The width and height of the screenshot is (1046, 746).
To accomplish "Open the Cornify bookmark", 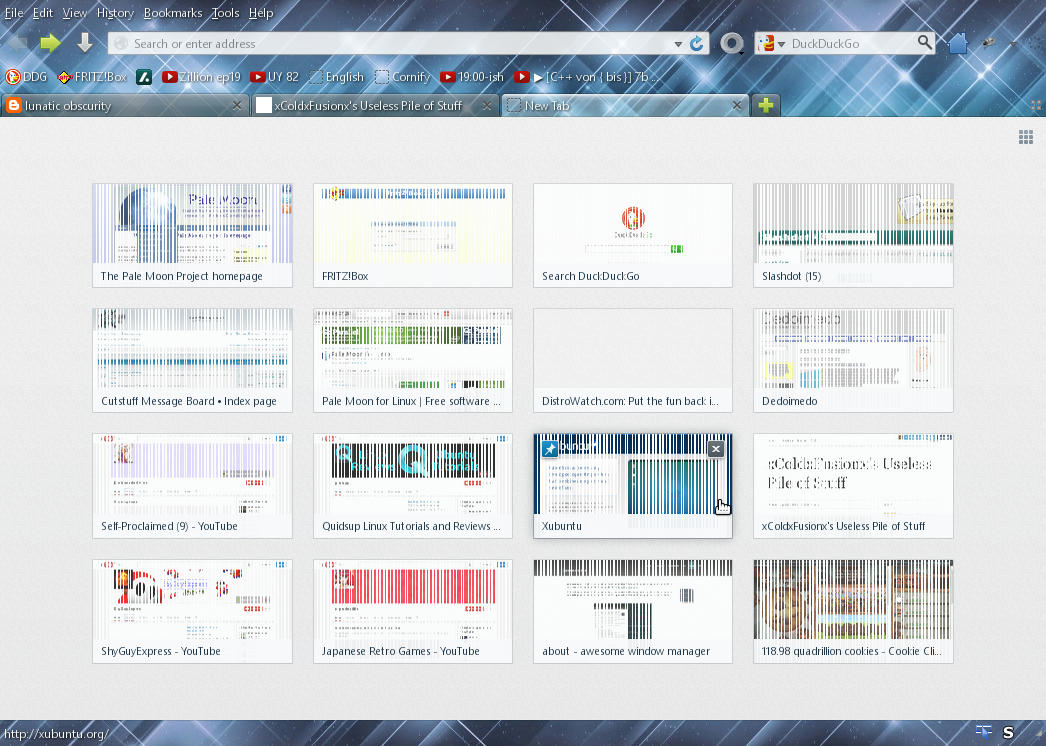I will [x=402, y=77].
